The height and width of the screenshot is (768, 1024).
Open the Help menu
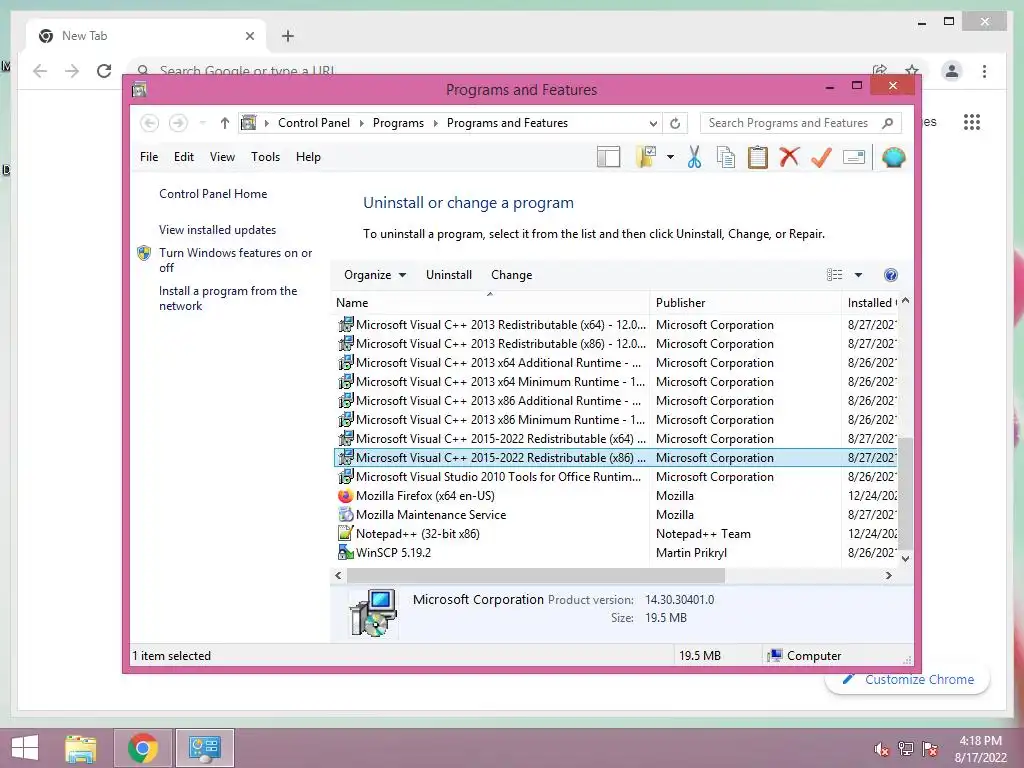tap(308, 157)
